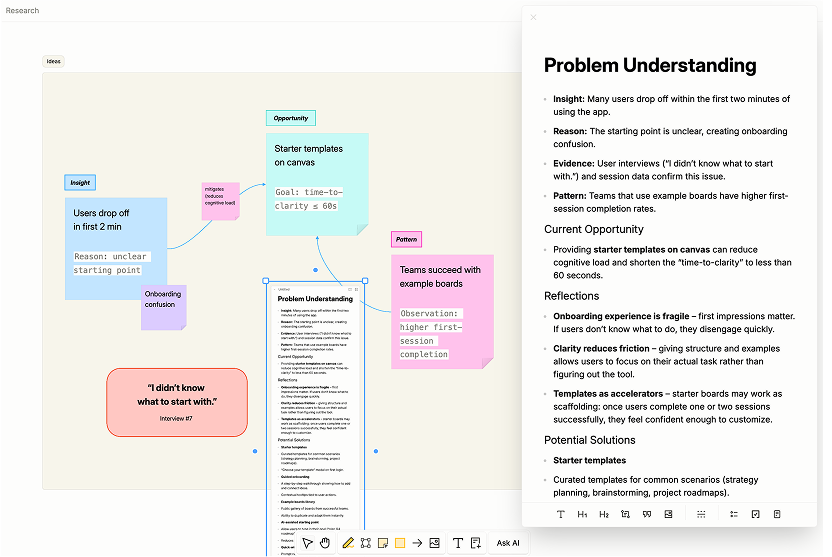Insert a divider line in document
The height and width of the screenshot is (557, 832).
pos(701,514)
